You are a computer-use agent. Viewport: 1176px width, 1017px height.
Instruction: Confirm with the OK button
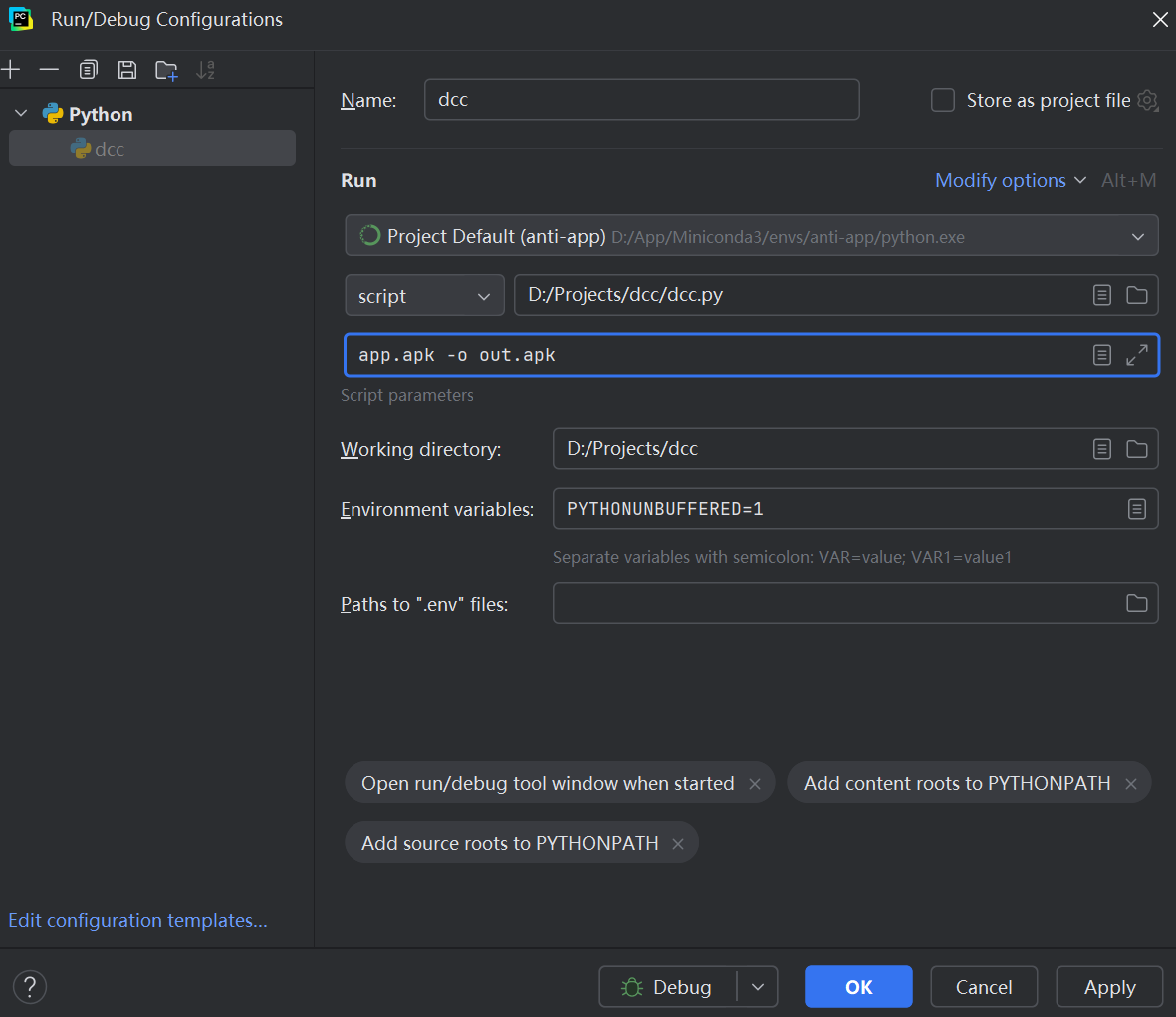[858, 987]
